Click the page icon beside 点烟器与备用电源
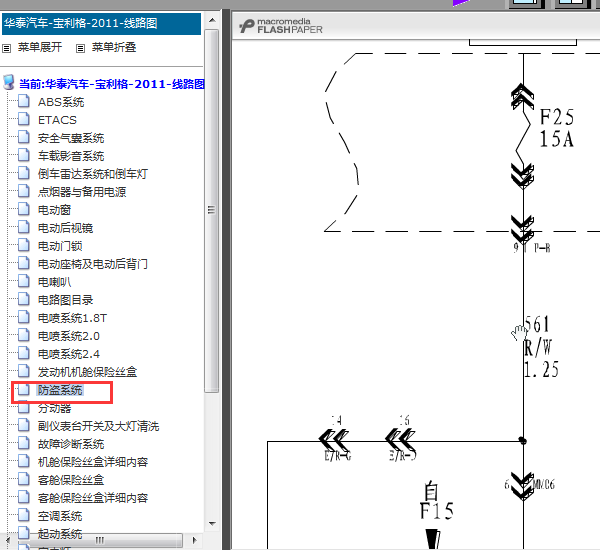 (24, 191)
